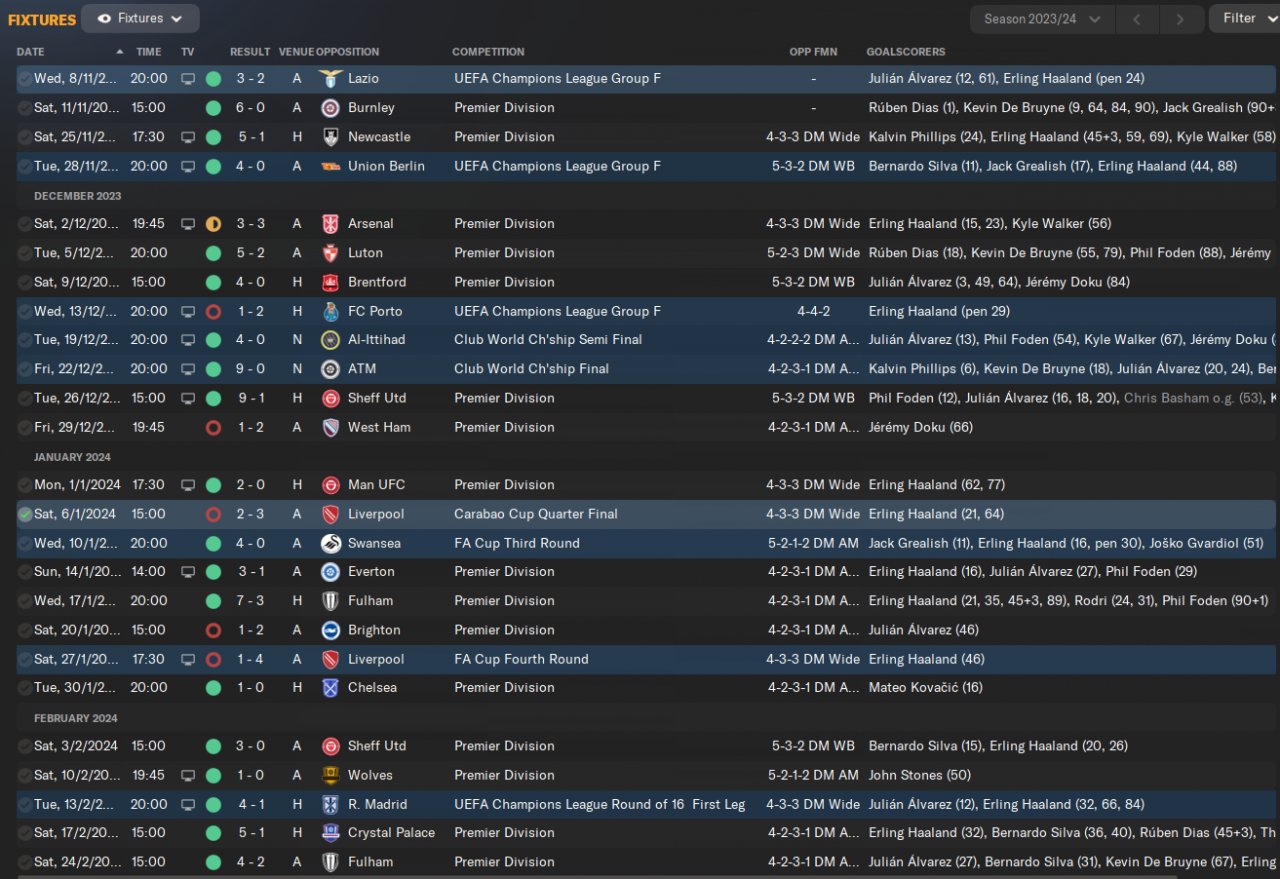Open the Club World Ch'ship Final competition link
This screenshot has height=879, width=1280.
(531, 369)
